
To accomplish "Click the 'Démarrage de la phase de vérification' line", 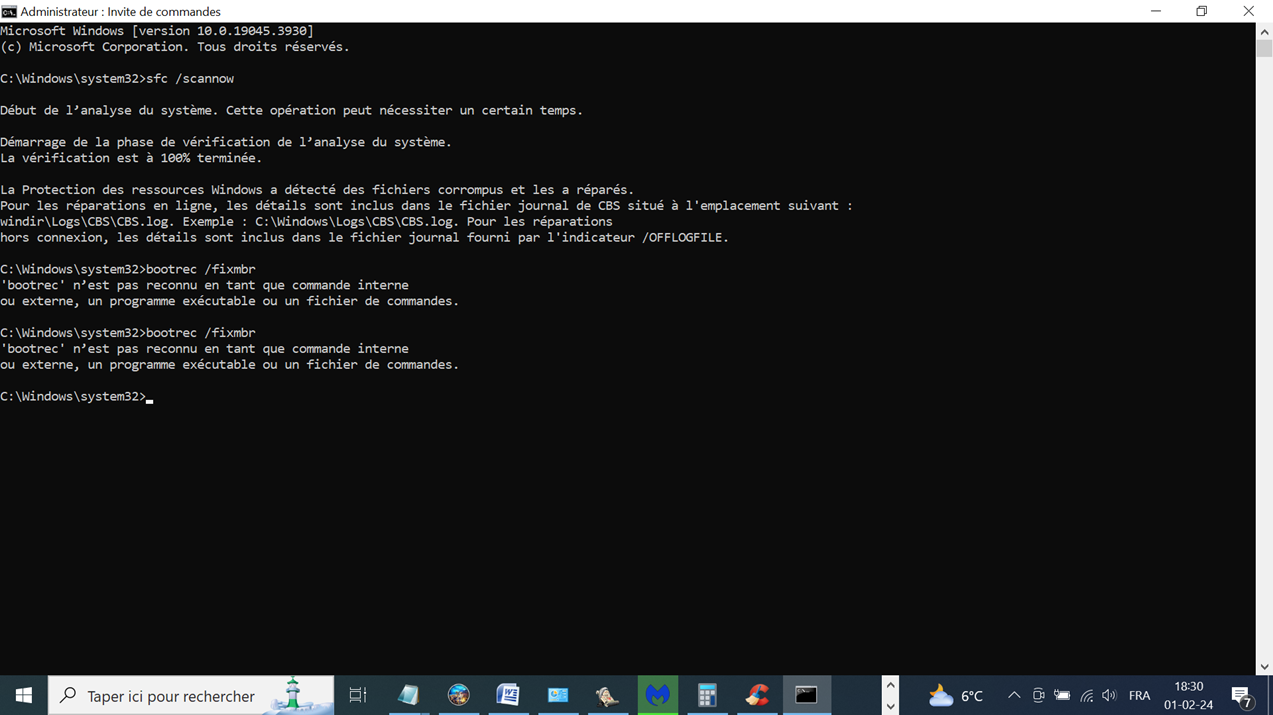I will point(226,142).
